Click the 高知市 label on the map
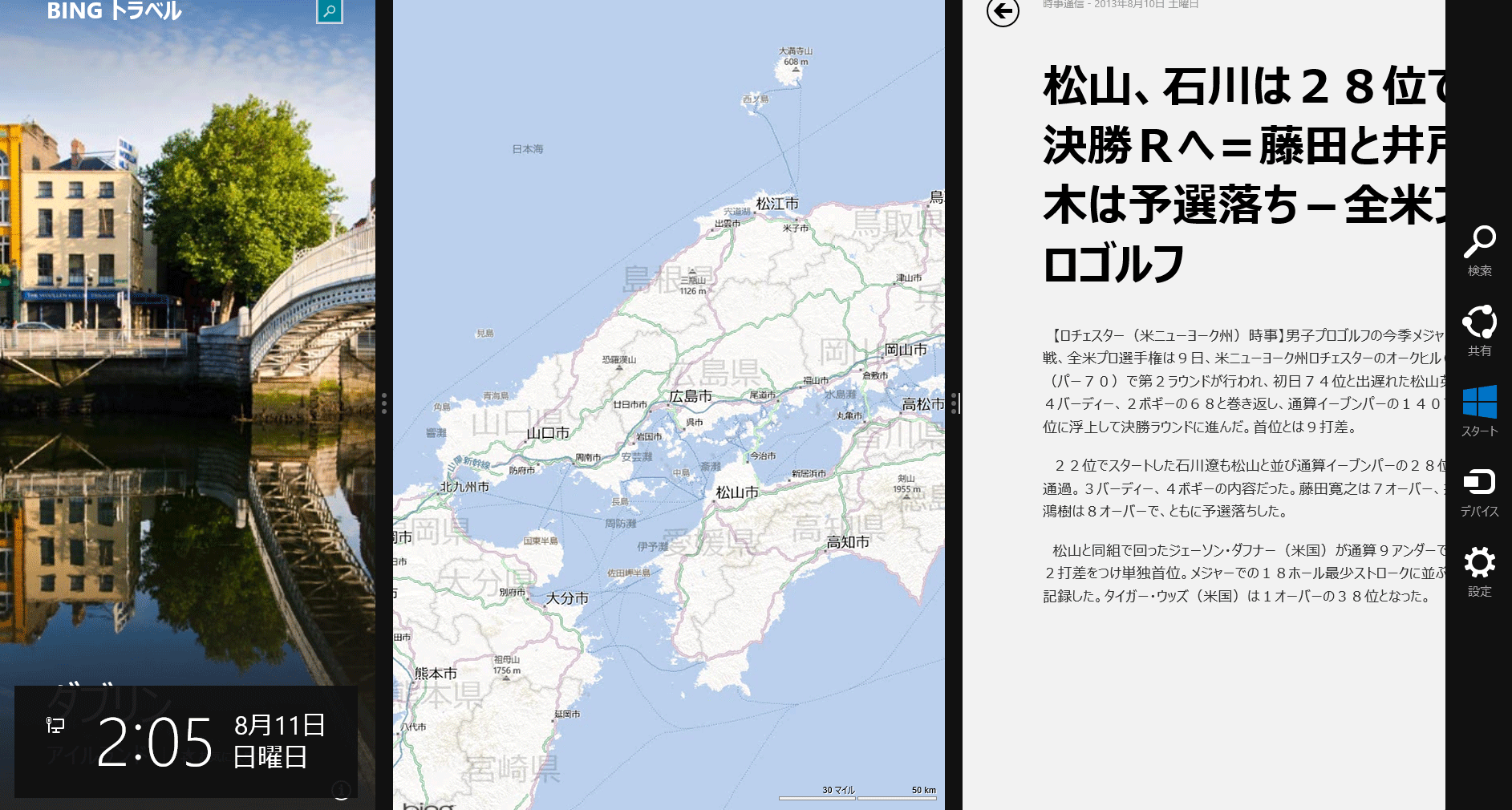Viewport: 1512px width, 810px height. coord(848,542)
